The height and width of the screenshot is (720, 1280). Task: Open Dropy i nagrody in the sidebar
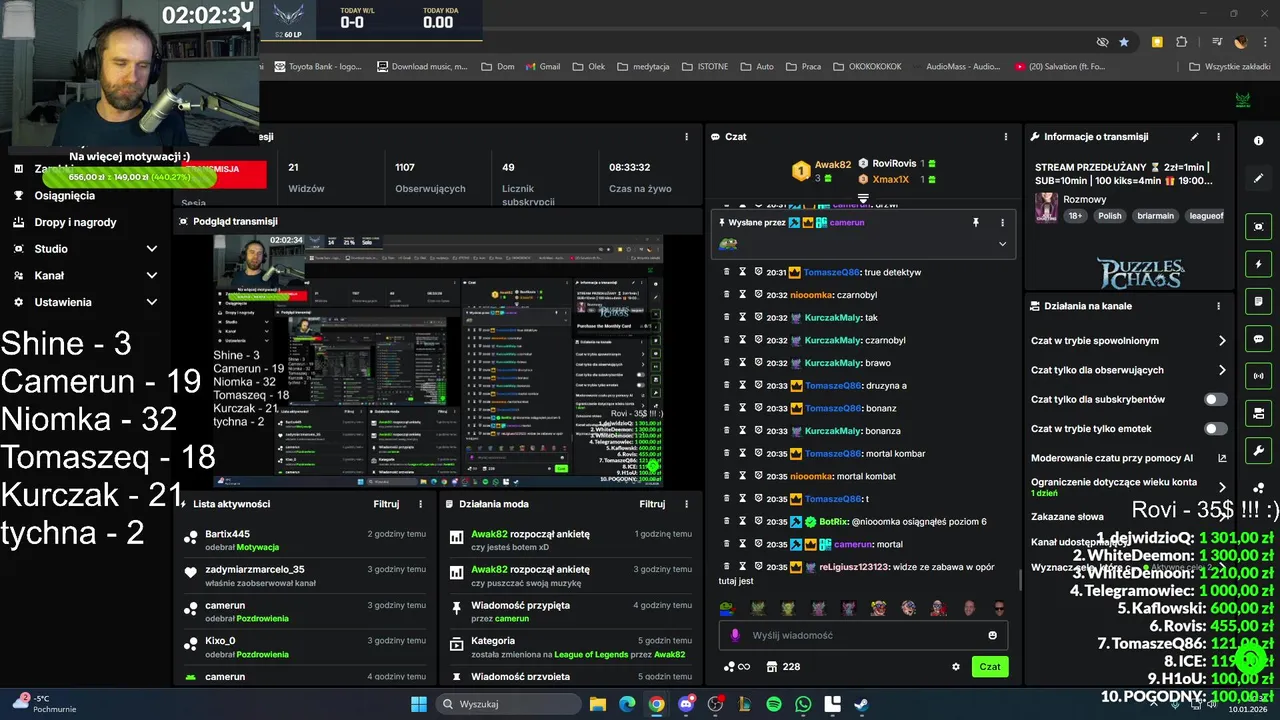[x=76, y=222]
